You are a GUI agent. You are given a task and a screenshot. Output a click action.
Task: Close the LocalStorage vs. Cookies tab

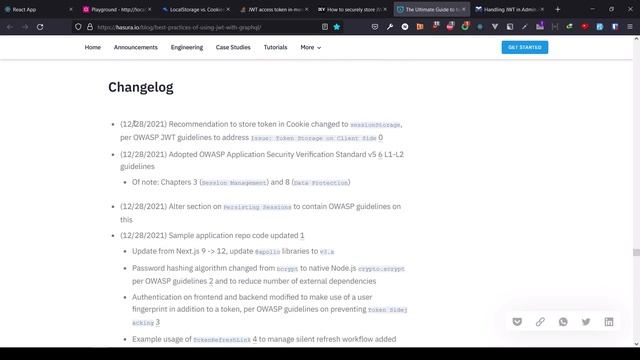pyautogui.click(x=228, y=9)
